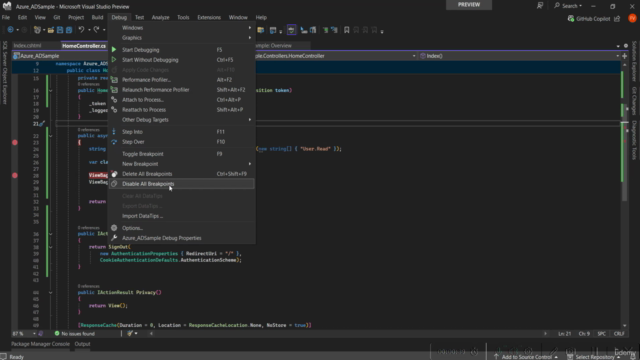Open the 87 % zoom dropdown
This screenshot has width=640, height=360.
point(24,333)
